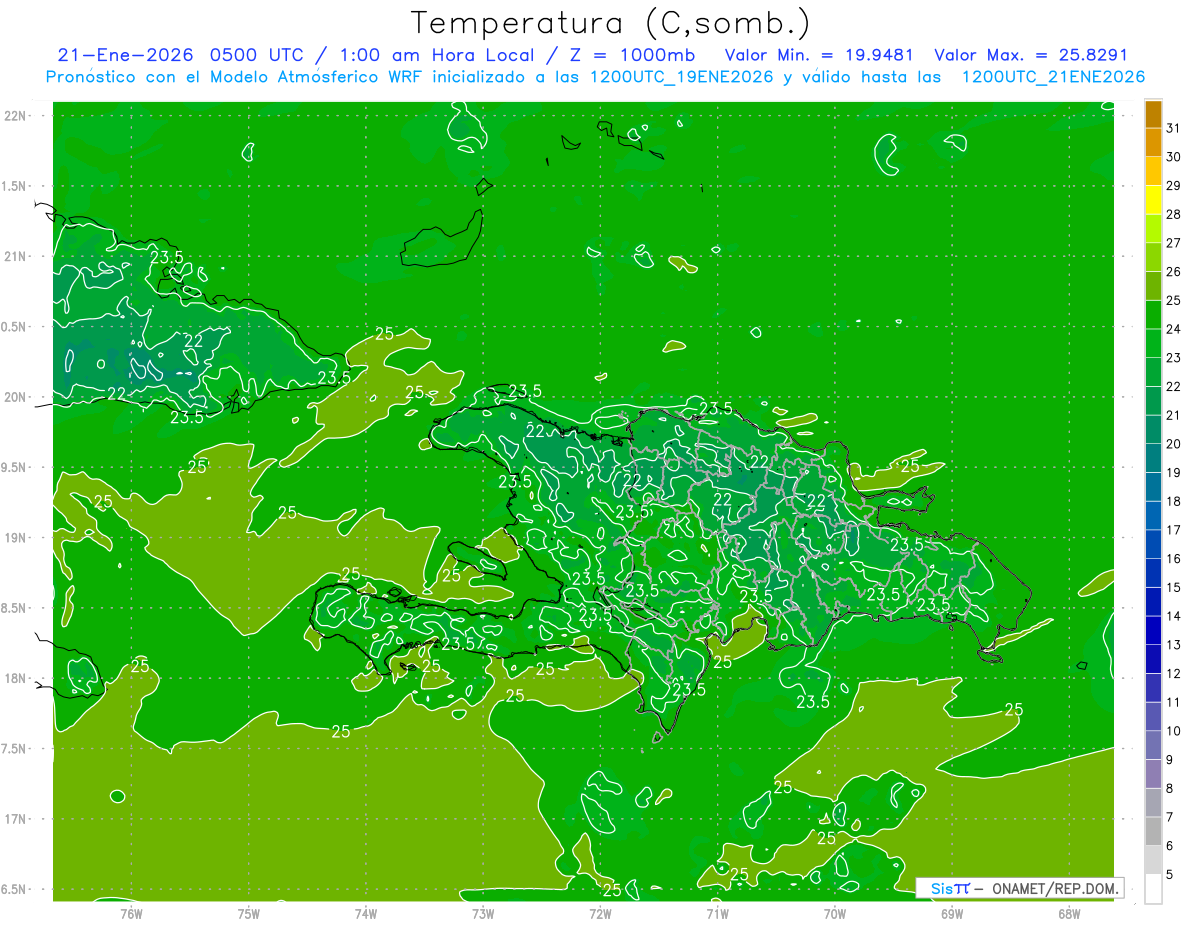Pick the colorbar swatch between 29 and 30

pyautogui.click(x=1153, y=171)
